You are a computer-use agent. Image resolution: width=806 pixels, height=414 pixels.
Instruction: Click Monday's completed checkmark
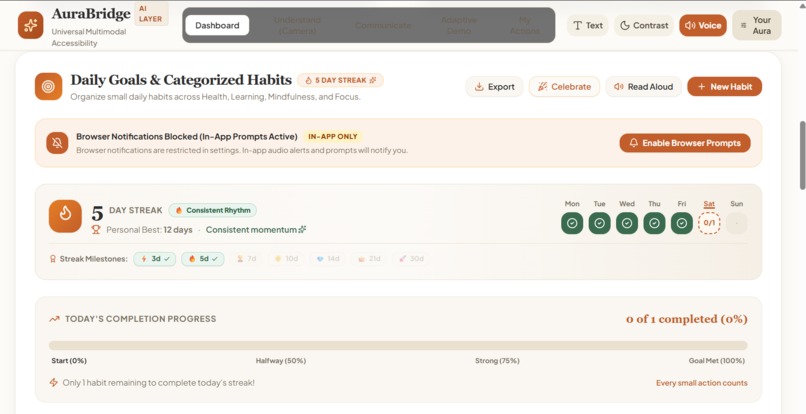click(572, 223)
